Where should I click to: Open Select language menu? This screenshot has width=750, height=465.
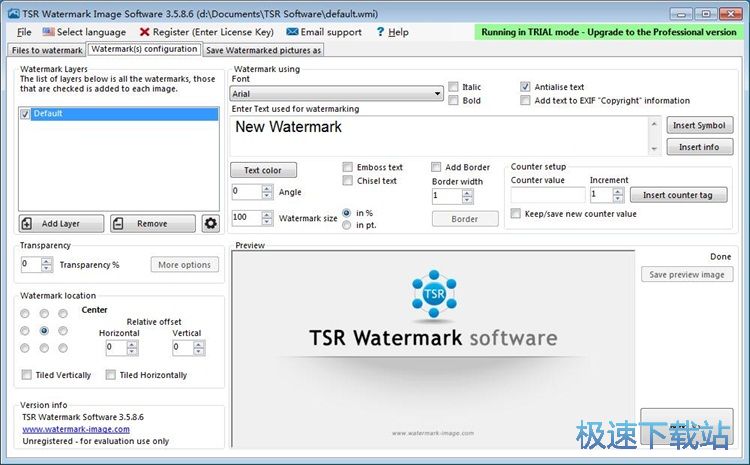point(84,32)
